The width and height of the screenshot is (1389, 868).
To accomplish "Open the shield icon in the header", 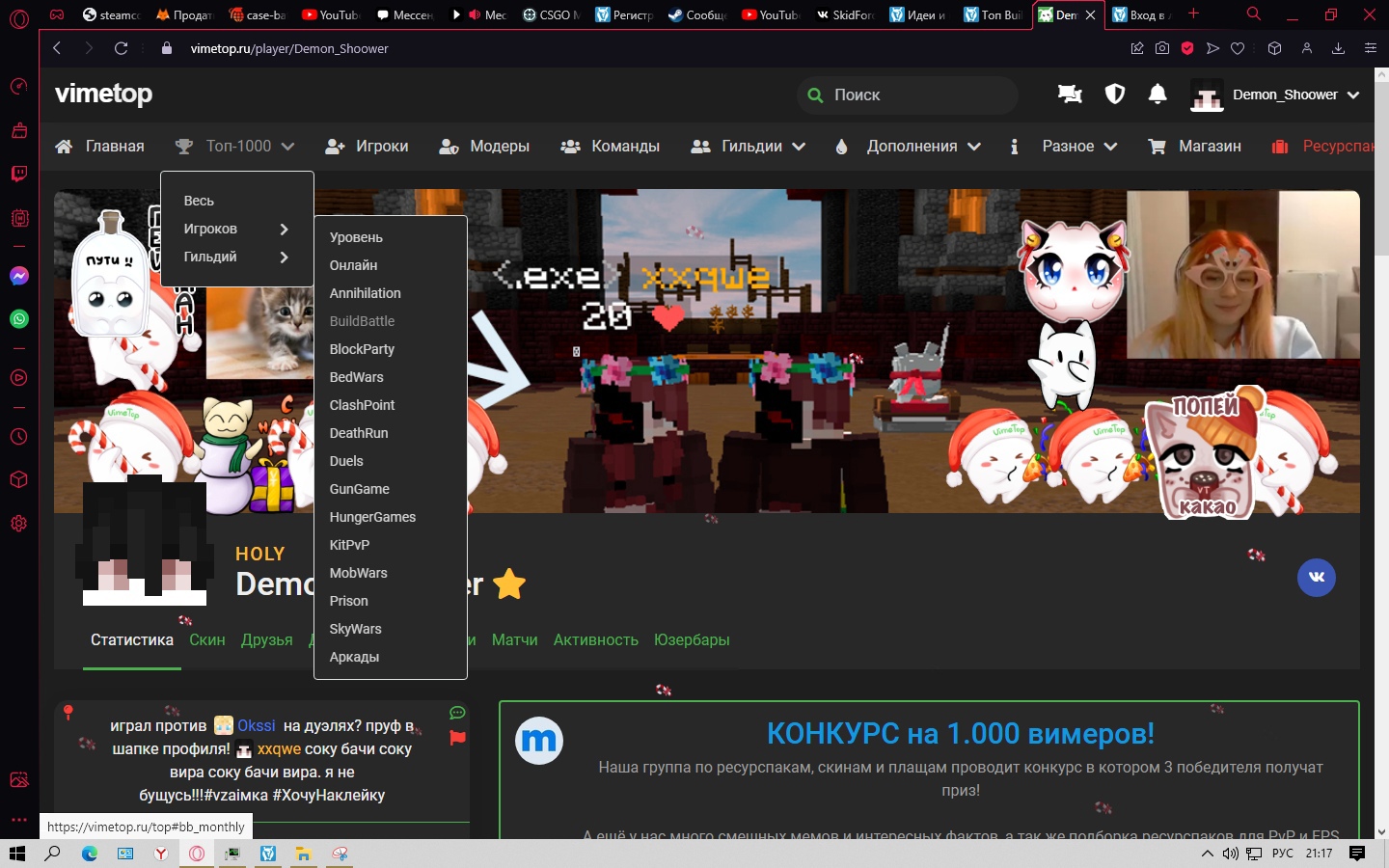I will click(1115, 95).
